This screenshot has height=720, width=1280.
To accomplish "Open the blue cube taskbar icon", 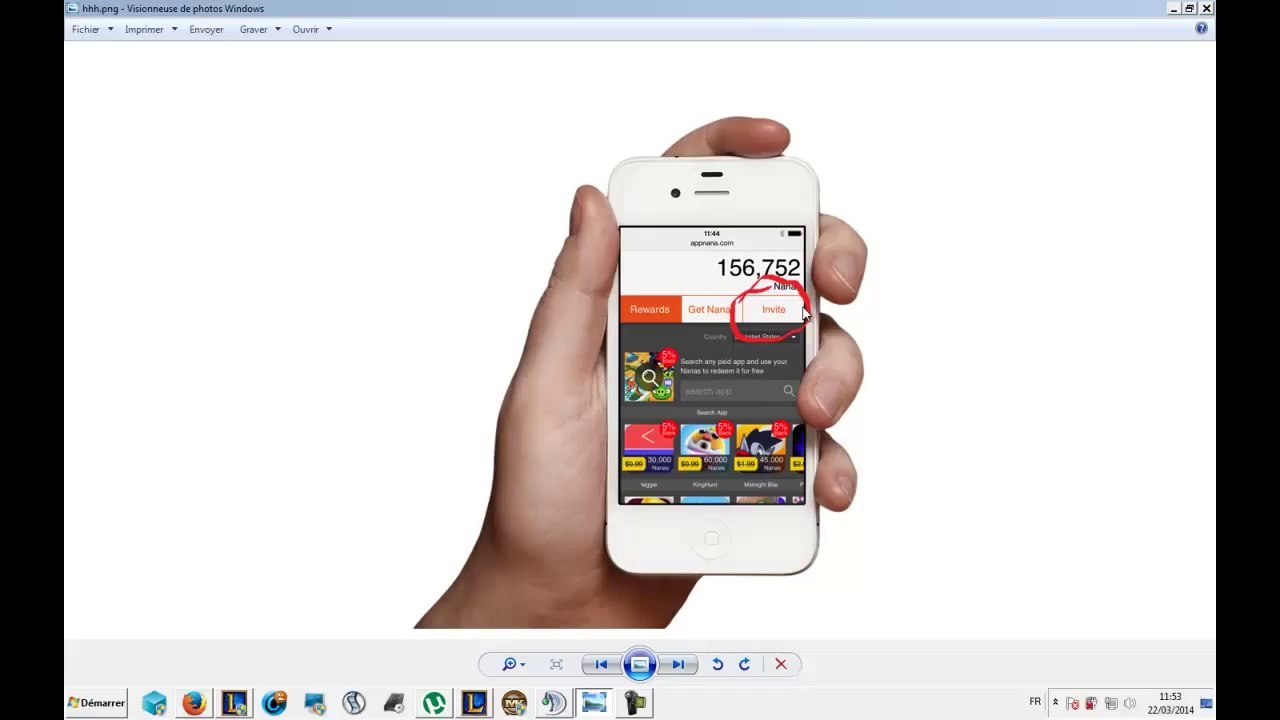I will pos(154,703).
